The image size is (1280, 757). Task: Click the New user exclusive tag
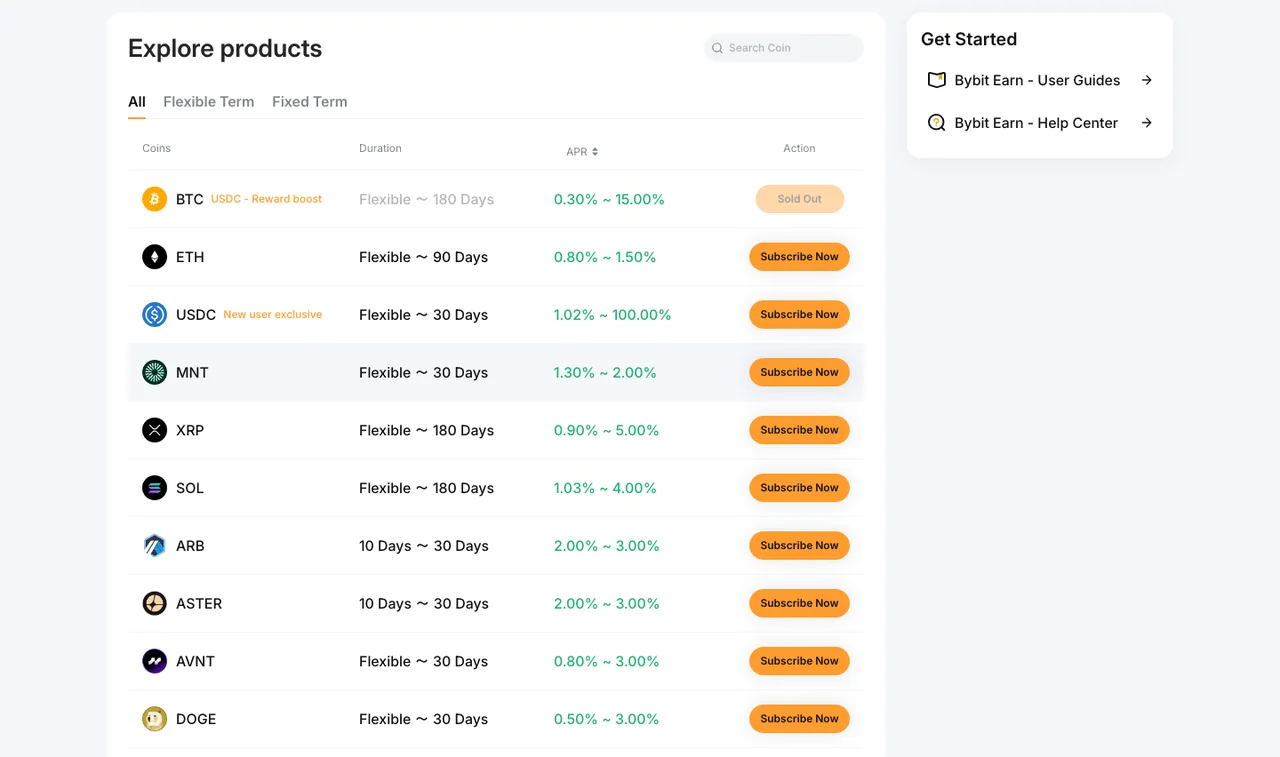point(273,315)
